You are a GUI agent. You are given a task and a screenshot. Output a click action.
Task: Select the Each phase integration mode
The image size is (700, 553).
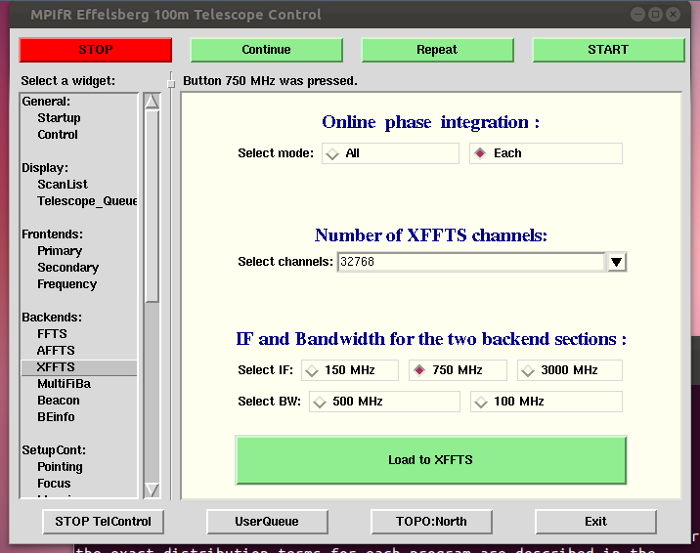click(x=546, y=153)
